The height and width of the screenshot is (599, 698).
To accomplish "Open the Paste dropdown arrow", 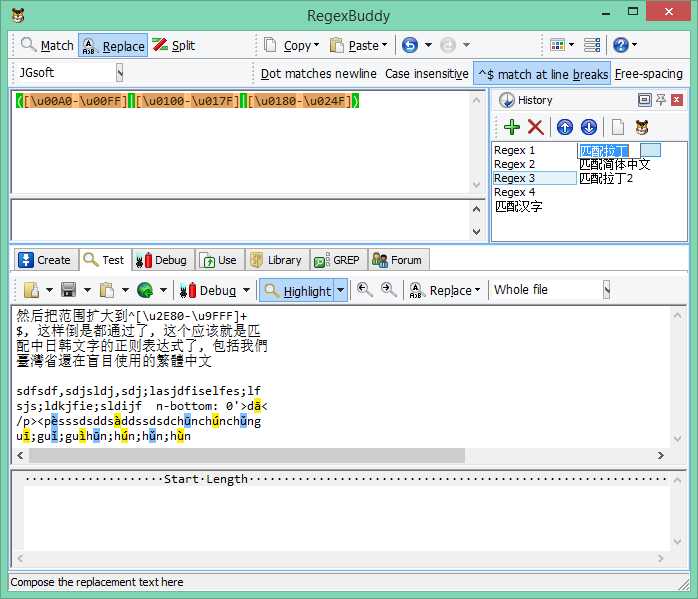I will (385, 45).
